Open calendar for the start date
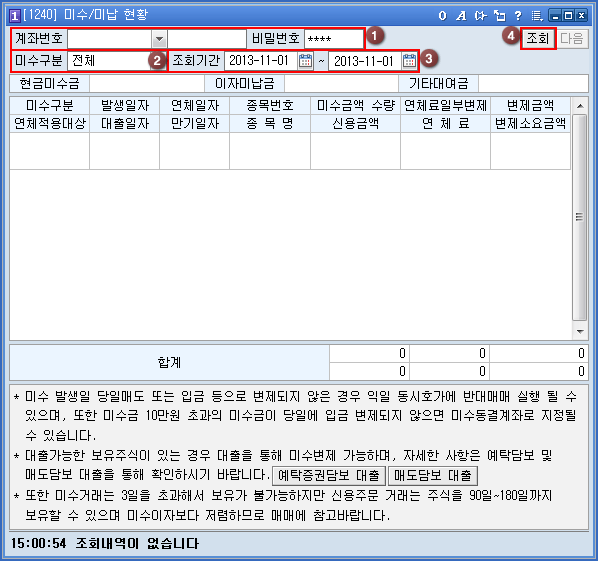Screen dimensions: 598x561 (x=305, y=61)
